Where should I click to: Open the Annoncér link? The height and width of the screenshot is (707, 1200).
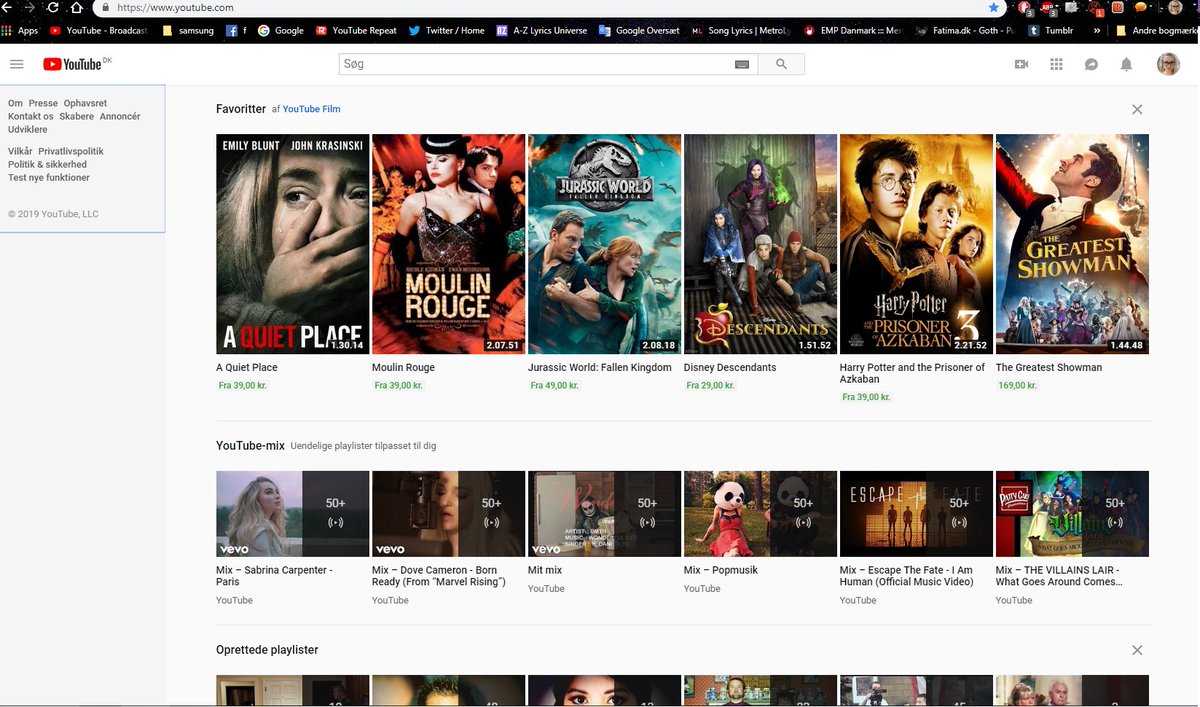click(x=120, y=116)
